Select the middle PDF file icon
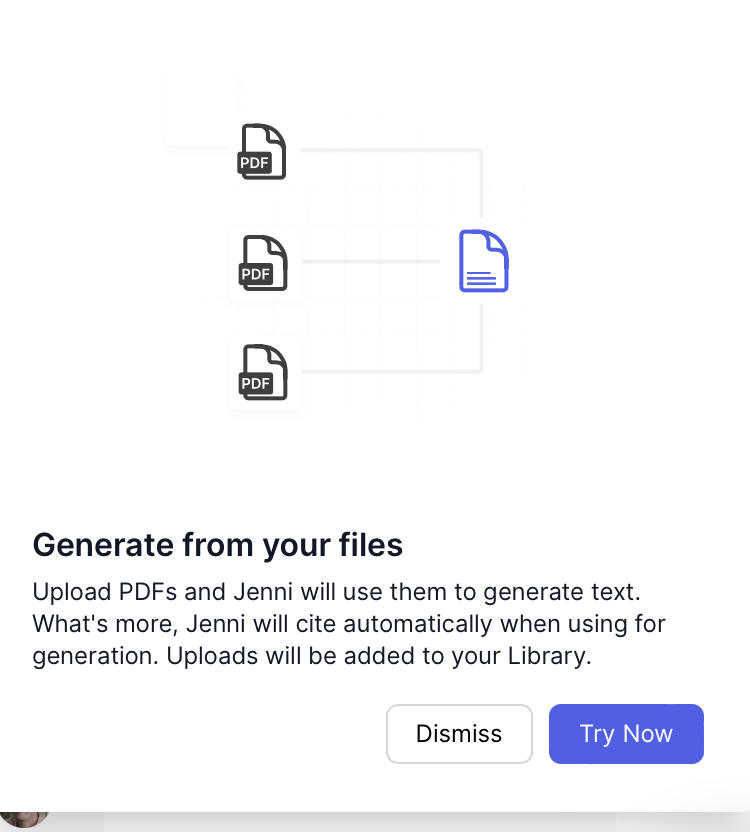Screen dimensions: 750x832 click(263, 263)
